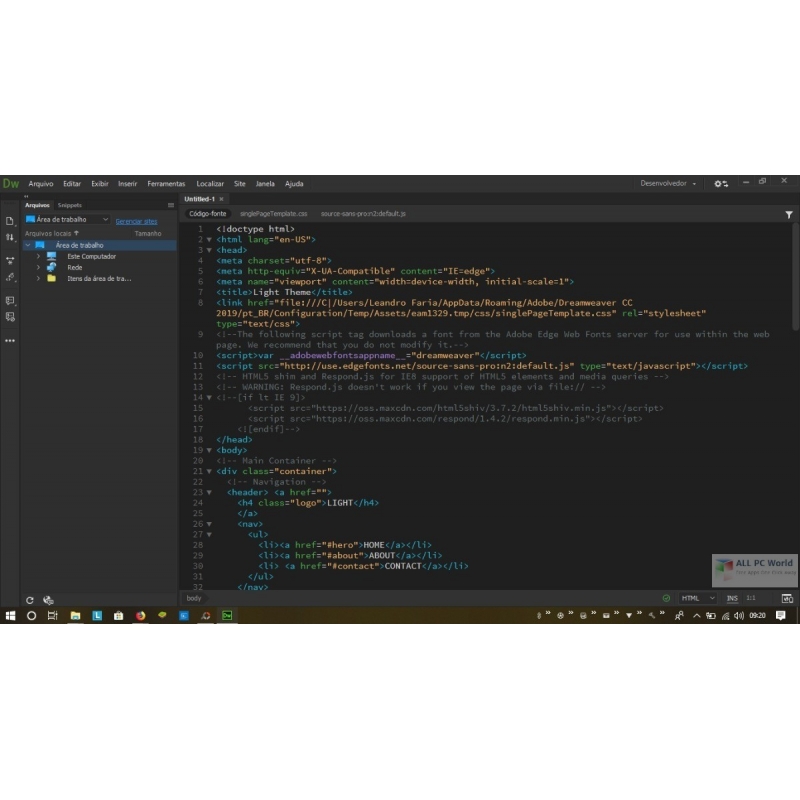
Task: Expand the Rede tree node
Action: pos(38,267)
